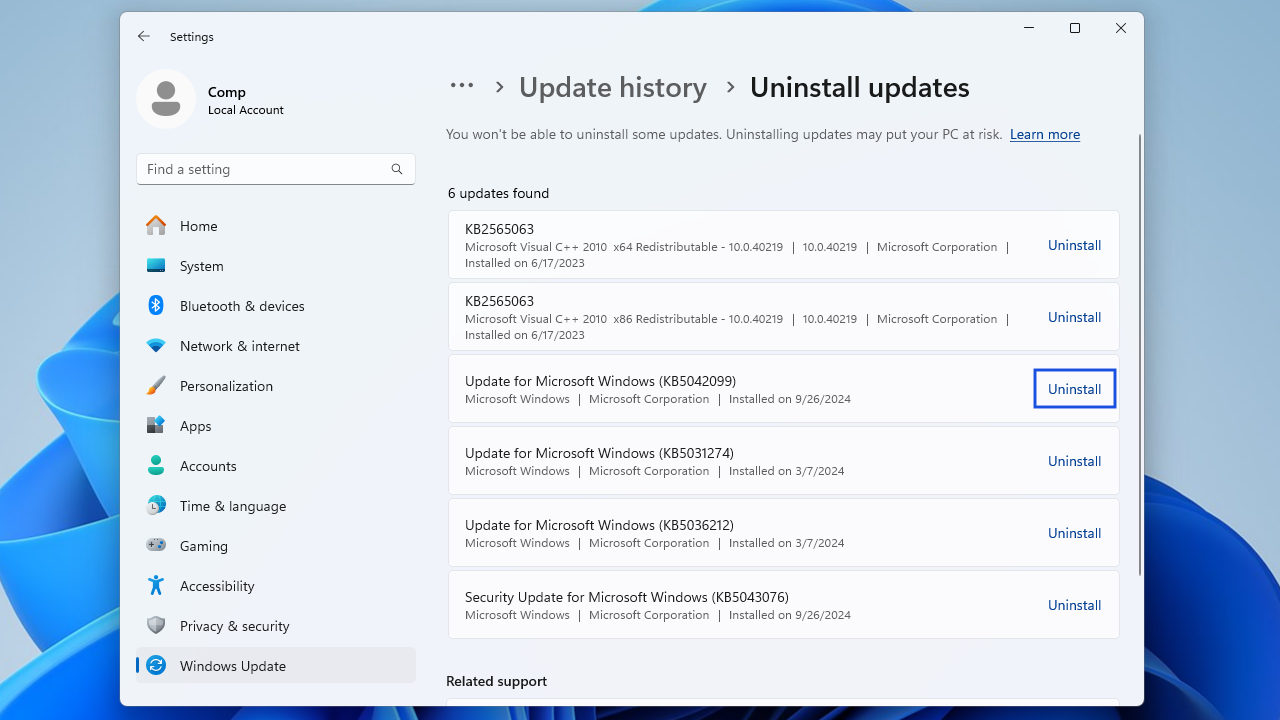Click the Settings window title text

192,37
